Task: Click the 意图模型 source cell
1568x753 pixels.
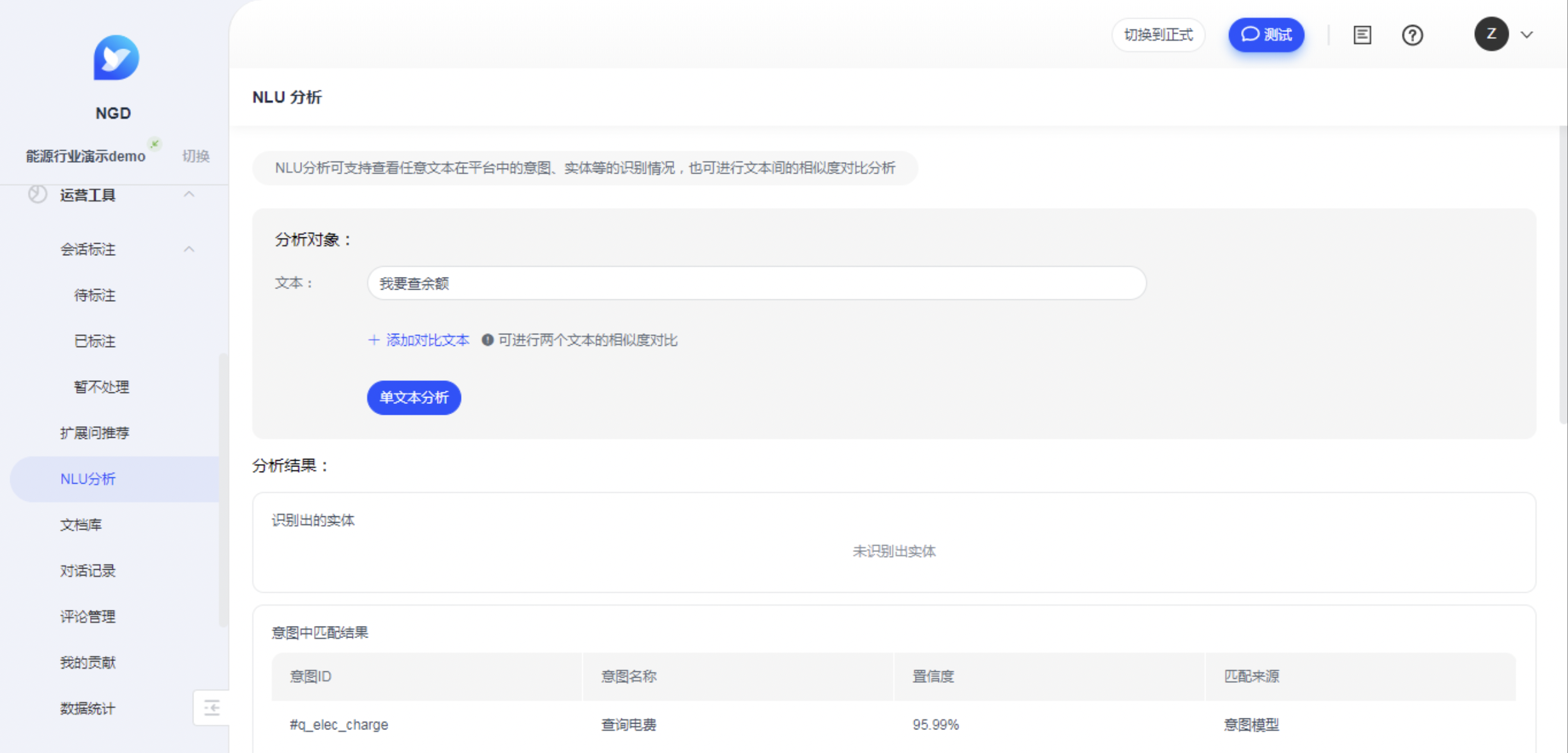Action: pos(1251,725)
